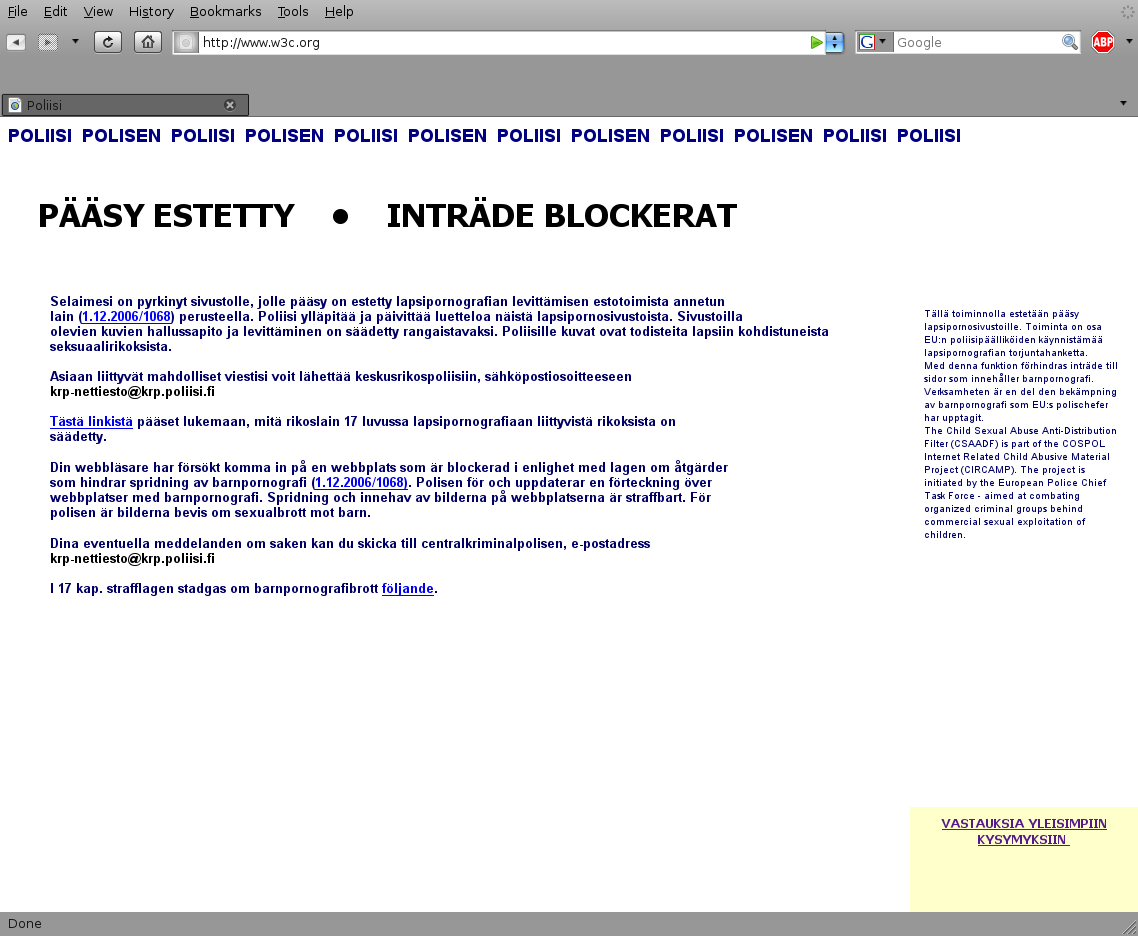Close the Poliisi tab

[x=230, y=105]
